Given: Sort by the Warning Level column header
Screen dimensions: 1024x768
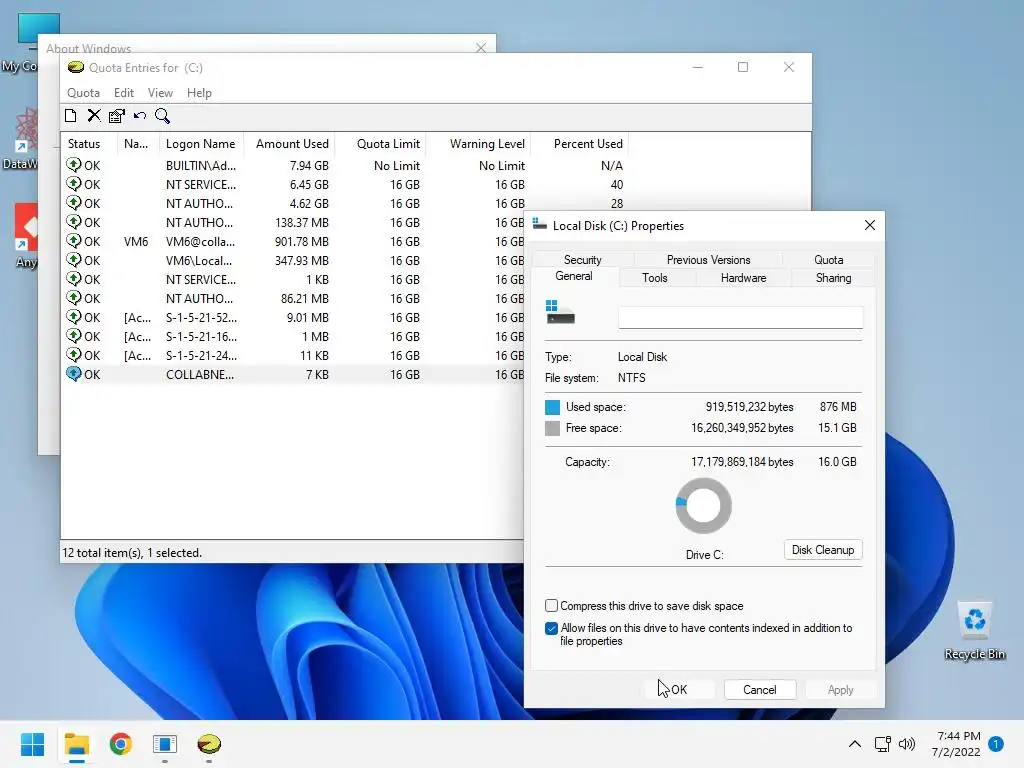Looking at the screenshot, I should [x=479, y=144].
